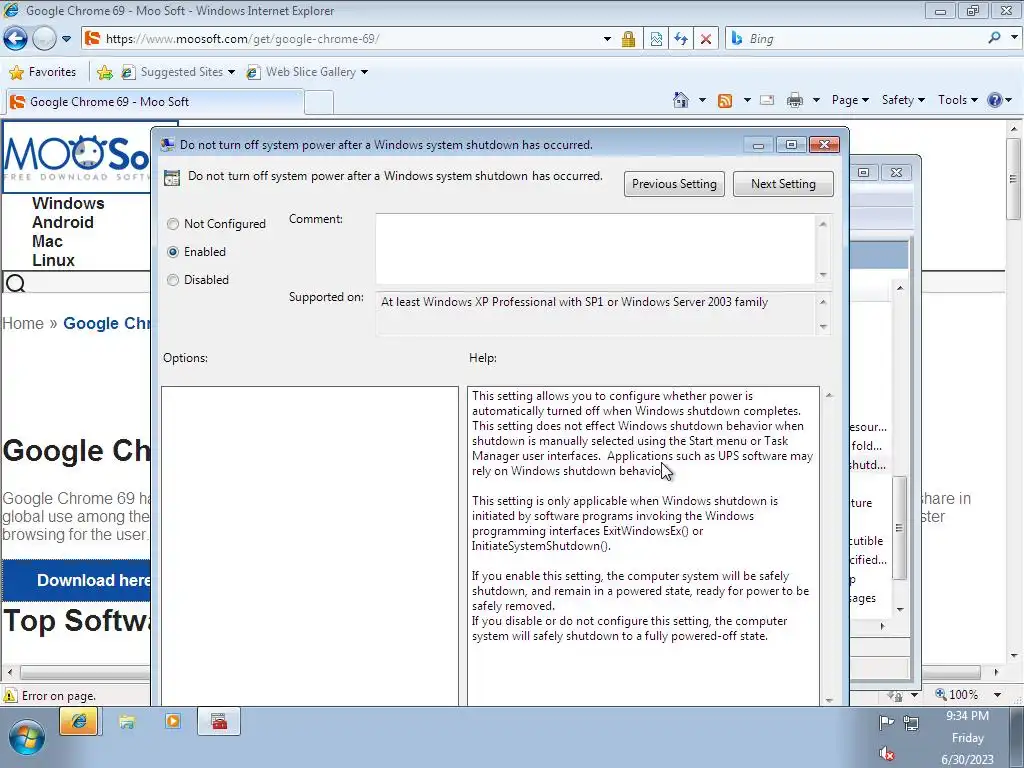Click the Windows link on Moo Soft
Screen dimensions: 1024x768
(x=68, y=203)
